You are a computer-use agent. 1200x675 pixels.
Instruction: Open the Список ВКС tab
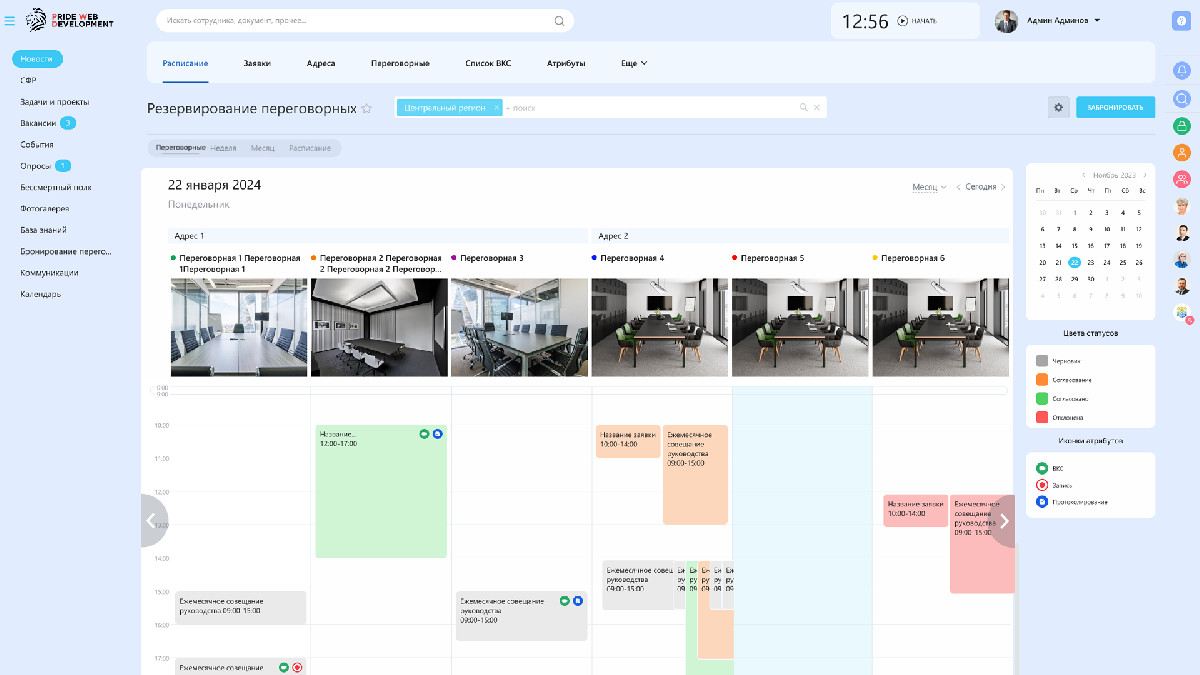pos(488,63)
